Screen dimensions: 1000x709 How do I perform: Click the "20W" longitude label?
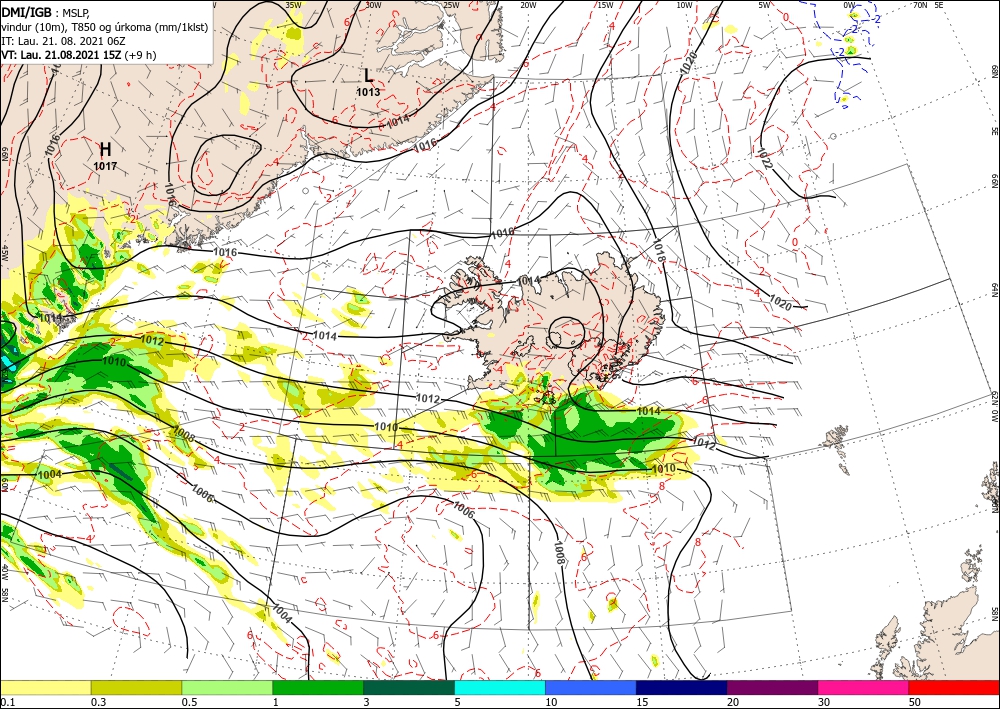pyautogui.click(x=529, y=4)
